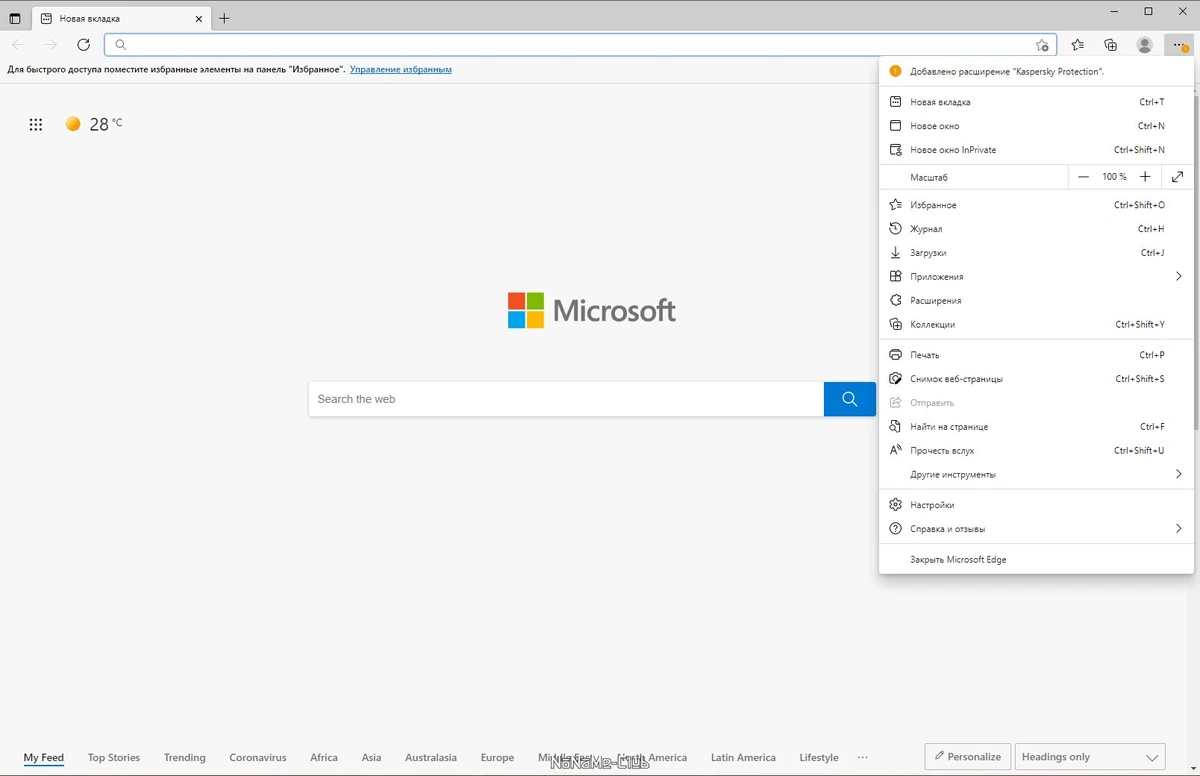This screenshot has height=776, width=1200.
Task: Select the Lifestyle feed tab
Action: tap(819, 758)
